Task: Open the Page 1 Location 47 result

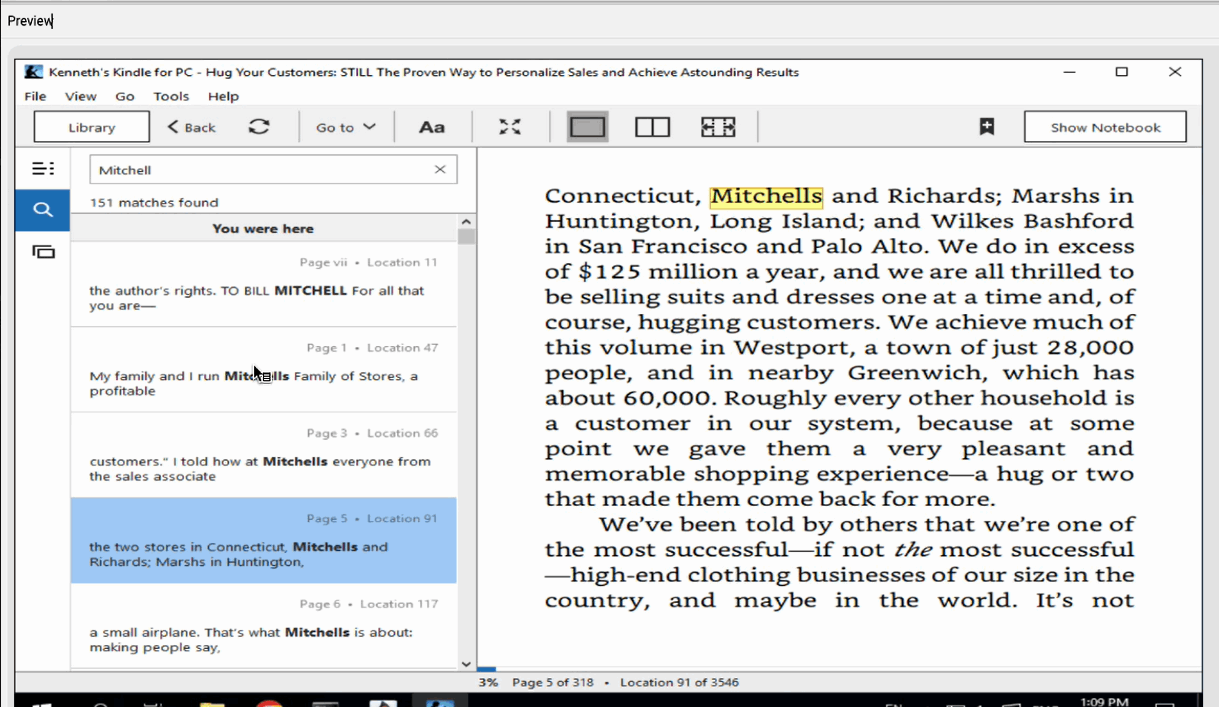Action: click(263, 370)
